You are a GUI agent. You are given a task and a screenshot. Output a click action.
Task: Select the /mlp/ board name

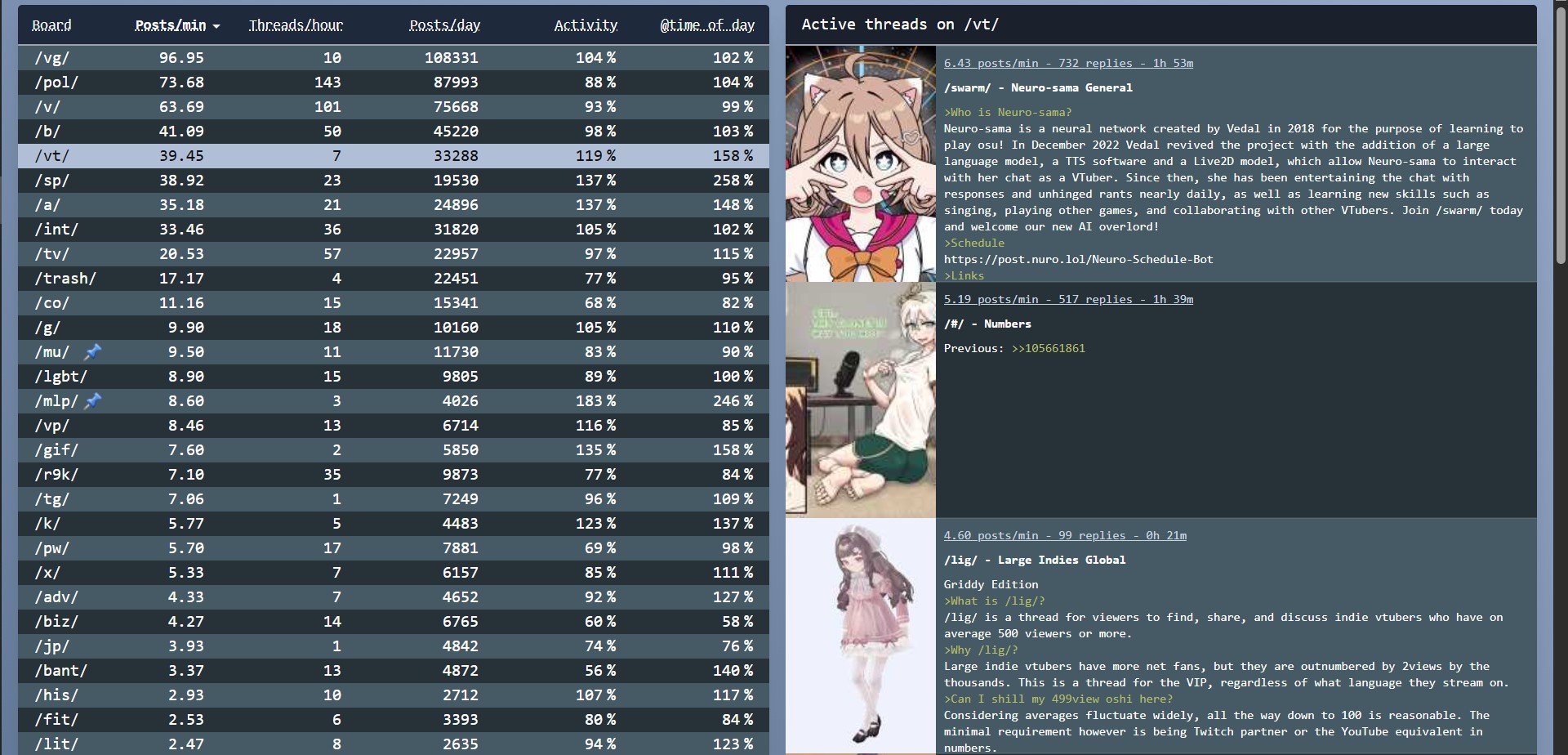click(x=56, y=401)
